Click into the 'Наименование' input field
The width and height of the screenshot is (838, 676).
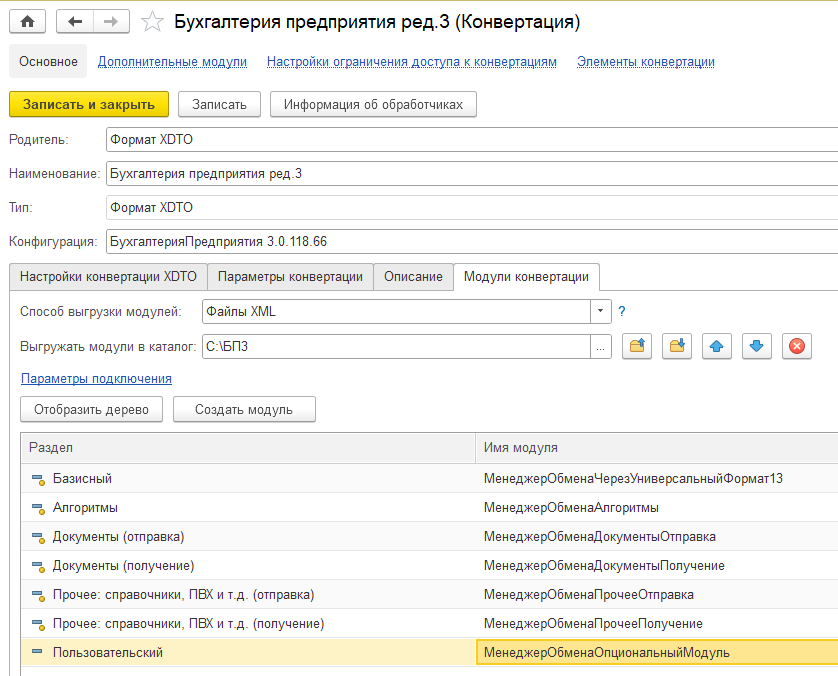pos(470,173)
